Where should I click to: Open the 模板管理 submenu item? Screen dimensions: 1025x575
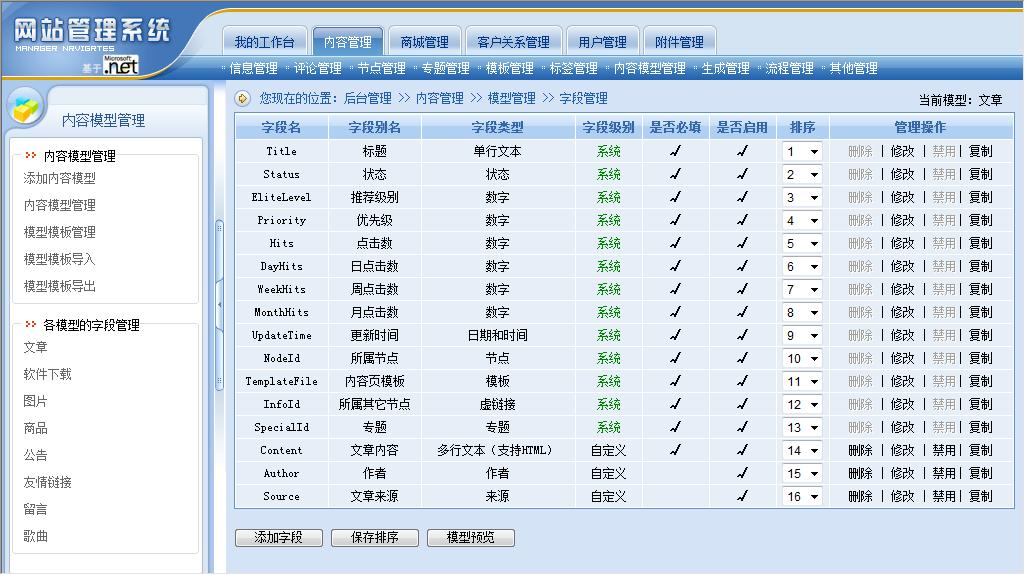pyautogui.click(x=509, y=68)
